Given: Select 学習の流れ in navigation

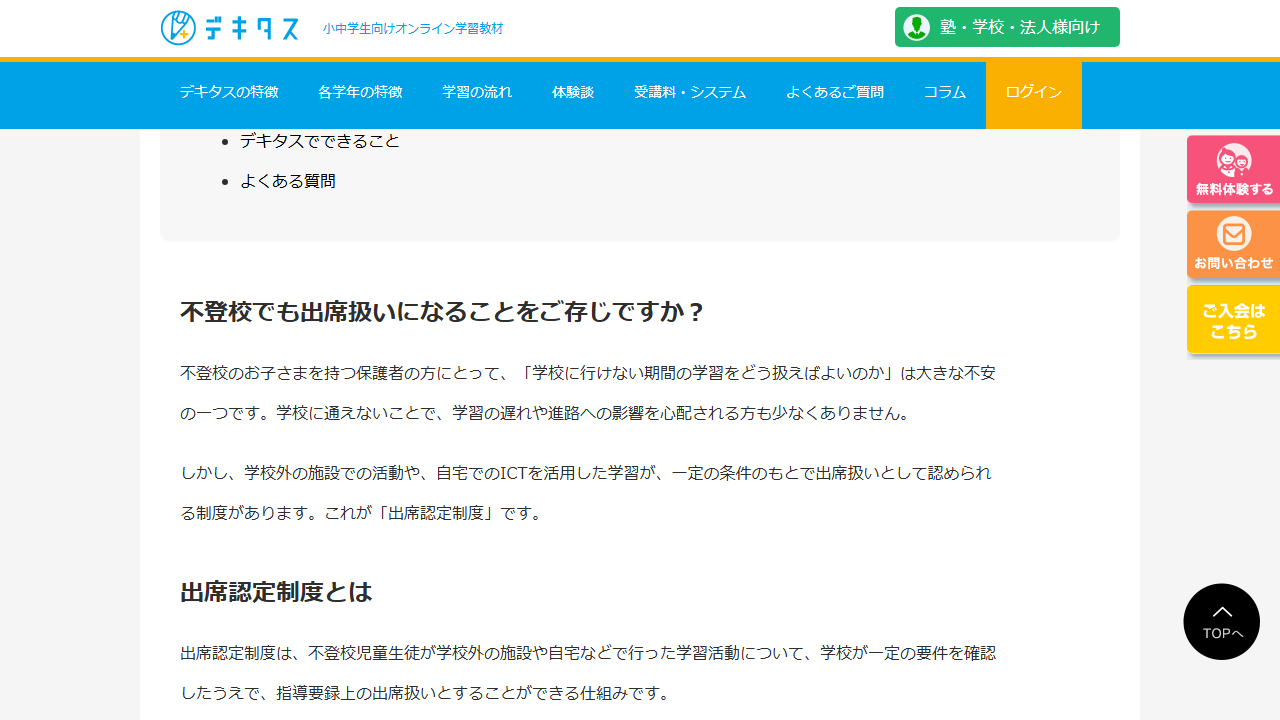Looking at the screenshot, I should pos(477,92).
